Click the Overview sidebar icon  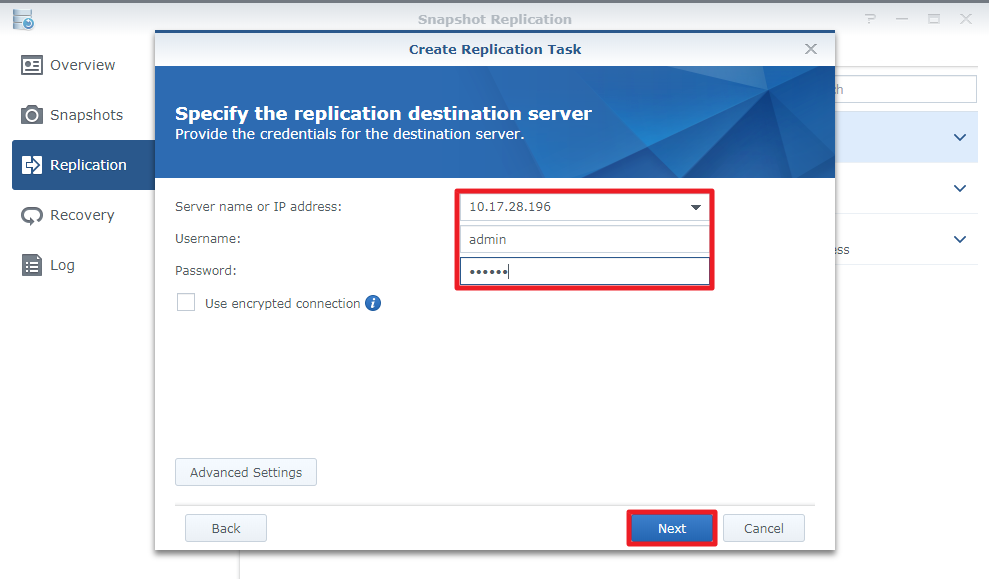point(32,65)
